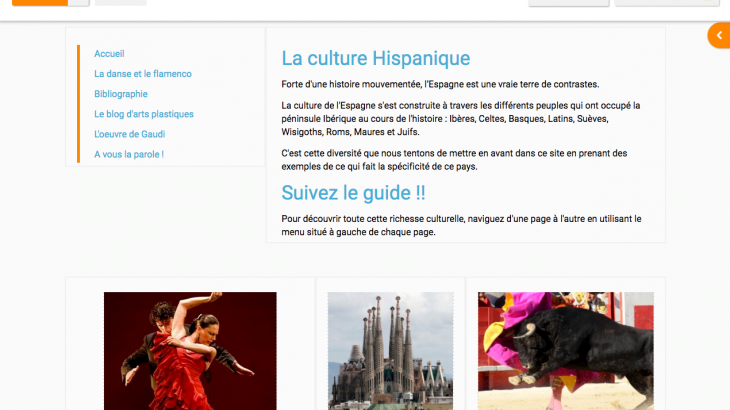Viewport: 730px width, 410px height.
Task: Click the La culture Hispanique heading
Action: click(375, 58)
